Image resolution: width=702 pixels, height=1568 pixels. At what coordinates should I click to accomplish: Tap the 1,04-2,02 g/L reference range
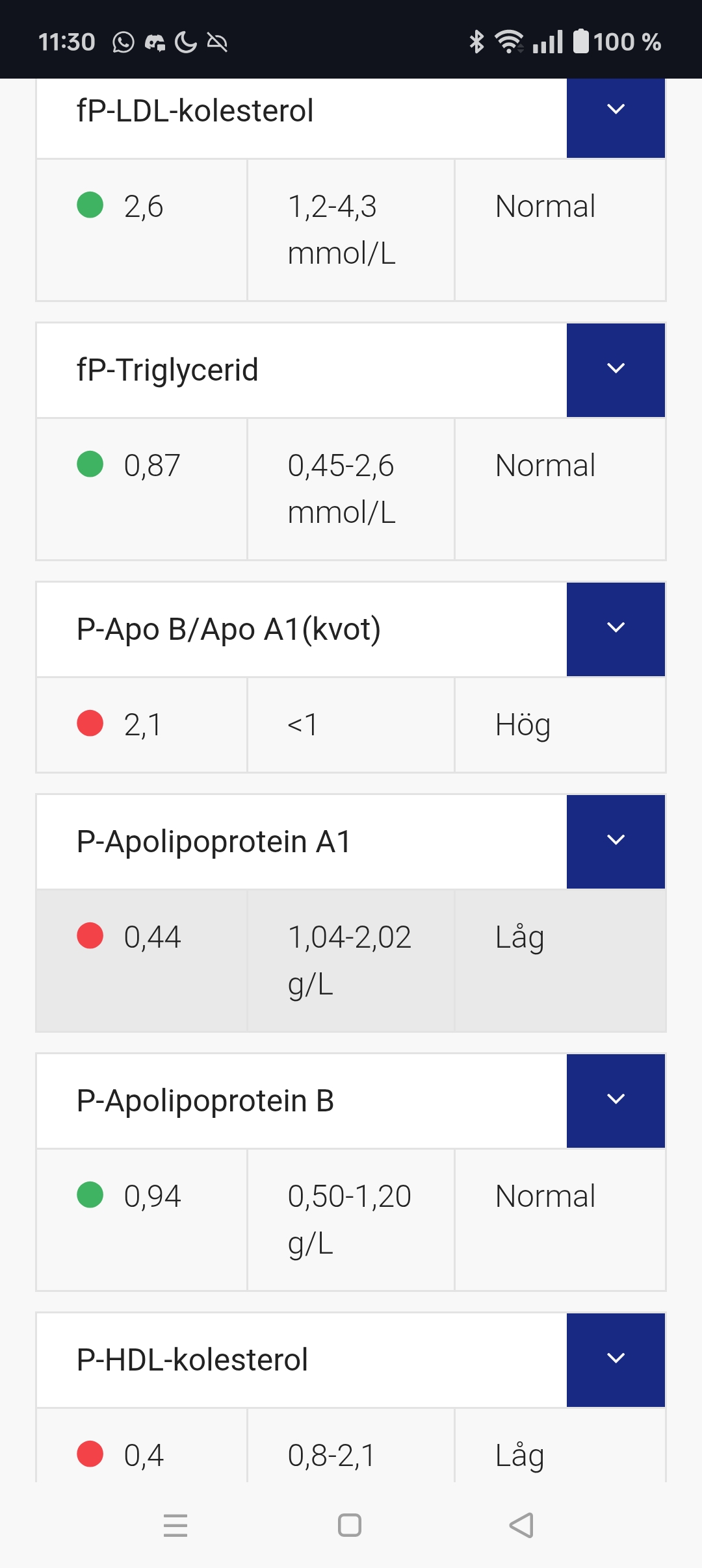[x=350, y=959]
